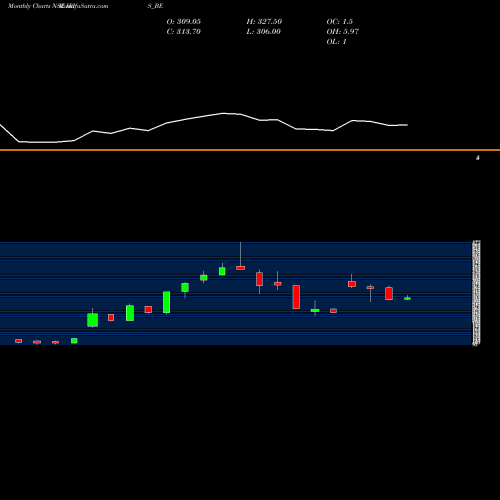Click the "OC: 1.5" reading

click(340, 22)
